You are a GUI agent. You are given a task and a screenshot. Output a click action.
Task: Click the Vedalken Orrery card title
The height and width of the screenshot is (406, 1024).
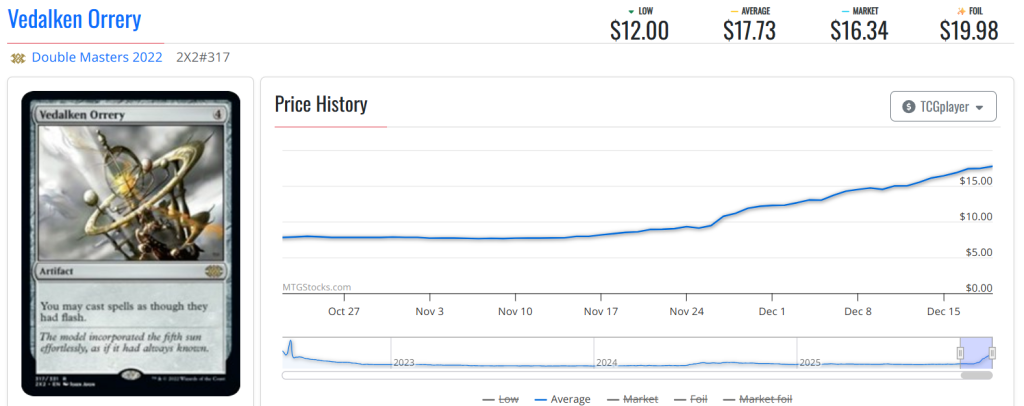[75, 19]
